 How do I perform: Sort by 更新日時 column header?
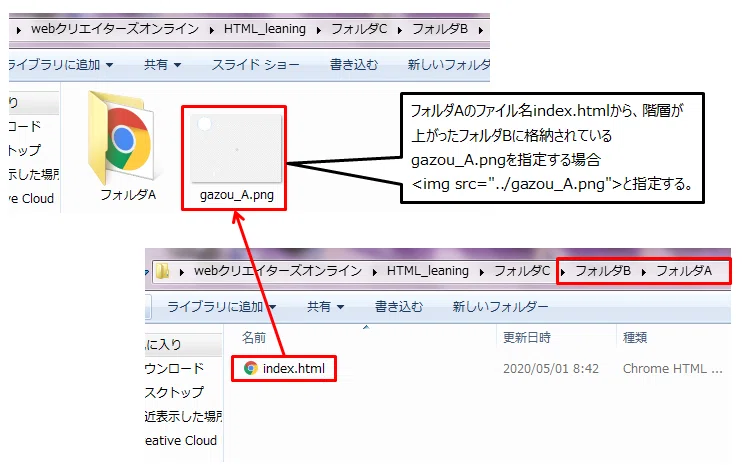(x=526, y=337)
